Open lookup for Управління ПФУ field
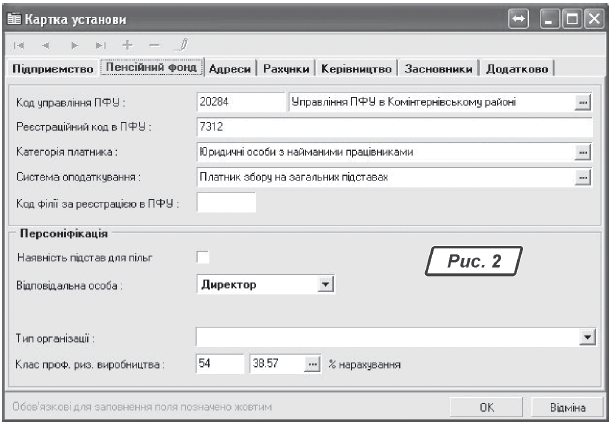611x423 pixels. click(583, 101)
